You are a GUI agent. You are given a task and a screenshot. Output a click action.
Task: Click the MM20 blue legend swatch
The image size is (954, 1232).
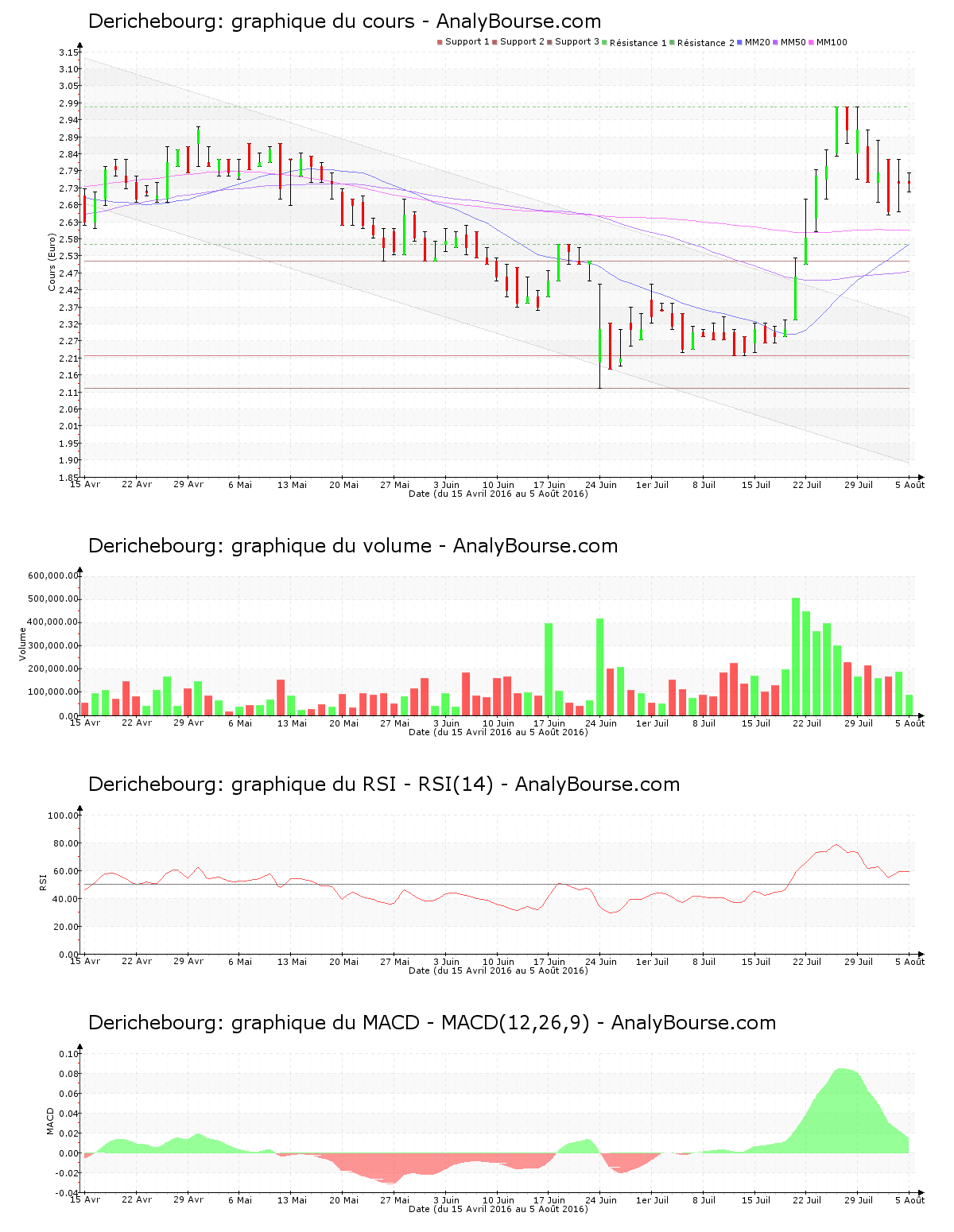tap(741, 42)
